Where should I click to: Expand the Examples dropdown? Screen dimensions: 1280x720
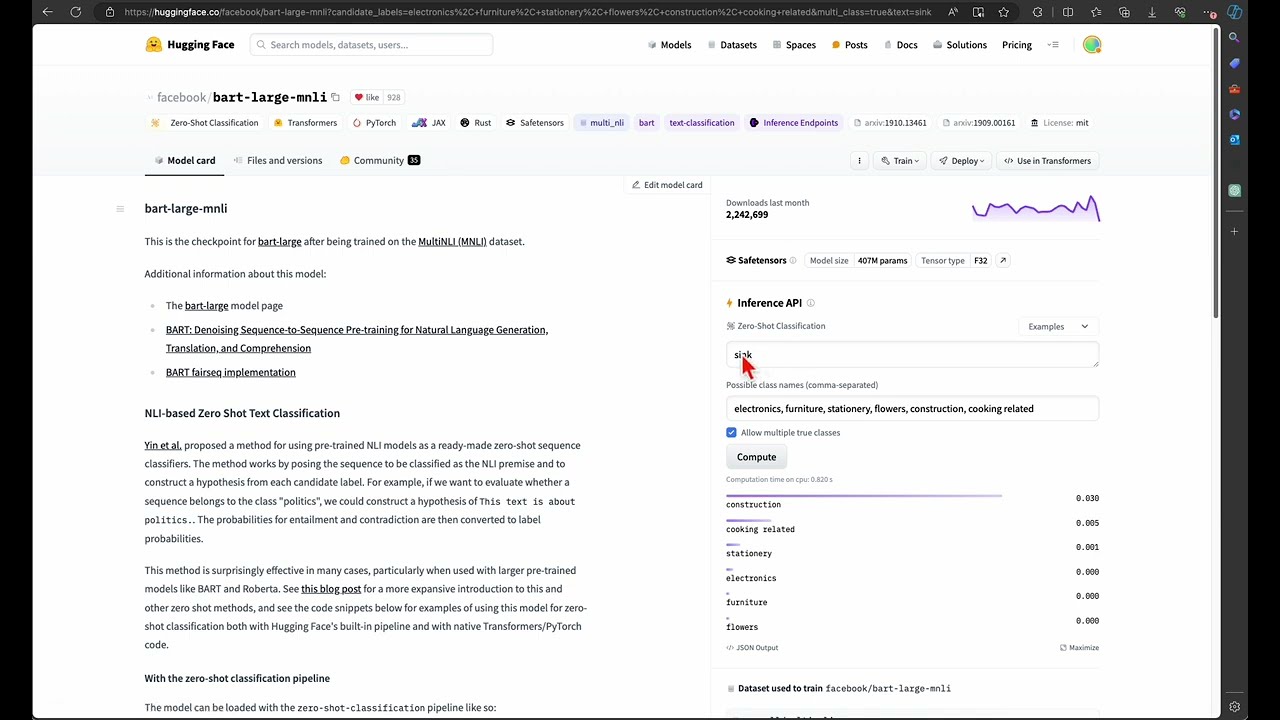(1058, 327)
